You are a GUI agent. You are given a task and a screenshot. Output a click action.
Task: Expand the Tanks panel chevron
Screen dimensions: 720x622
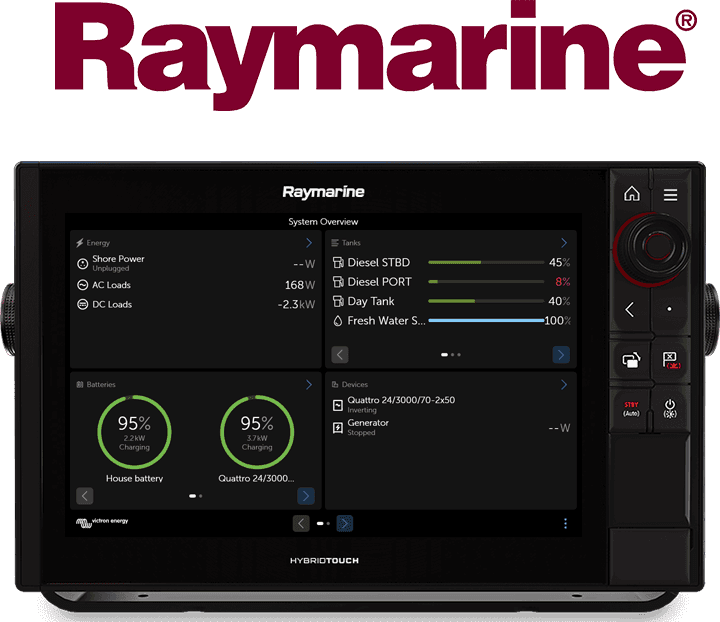coord(564,243)
